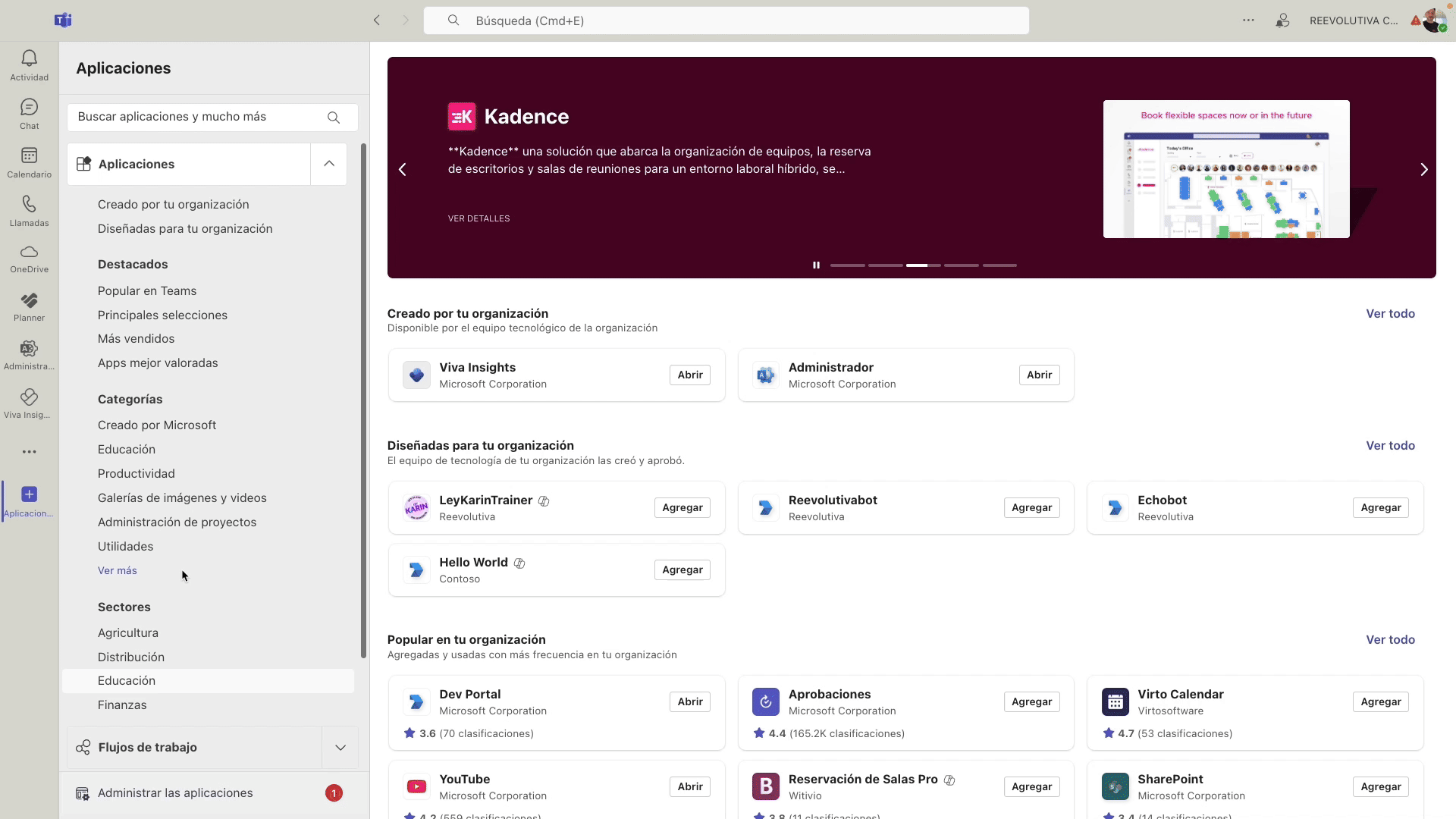The height and width of the screenshot is (819, 1456).
Task: Click the LeyKarinTrainer app icon
Action: 415,507
